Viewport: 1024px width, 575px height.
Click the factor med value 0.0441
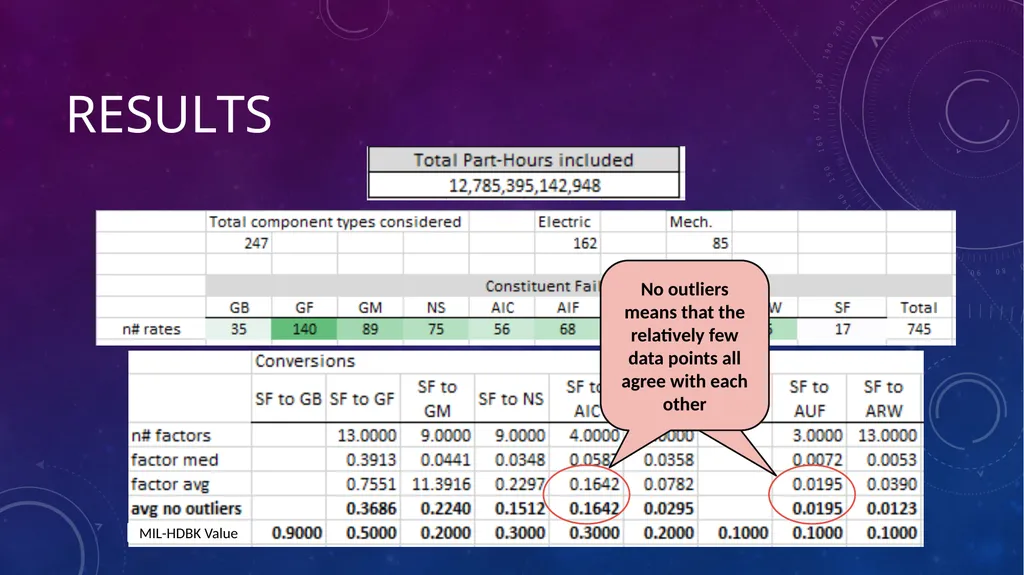445,460
